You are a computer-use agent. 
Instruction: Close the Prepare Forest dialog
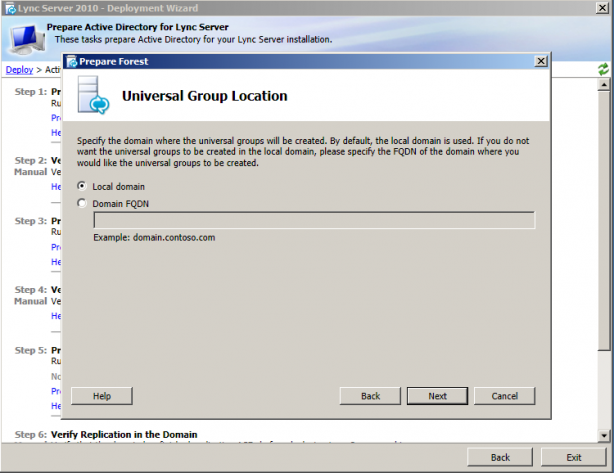(x=541, y=61)
